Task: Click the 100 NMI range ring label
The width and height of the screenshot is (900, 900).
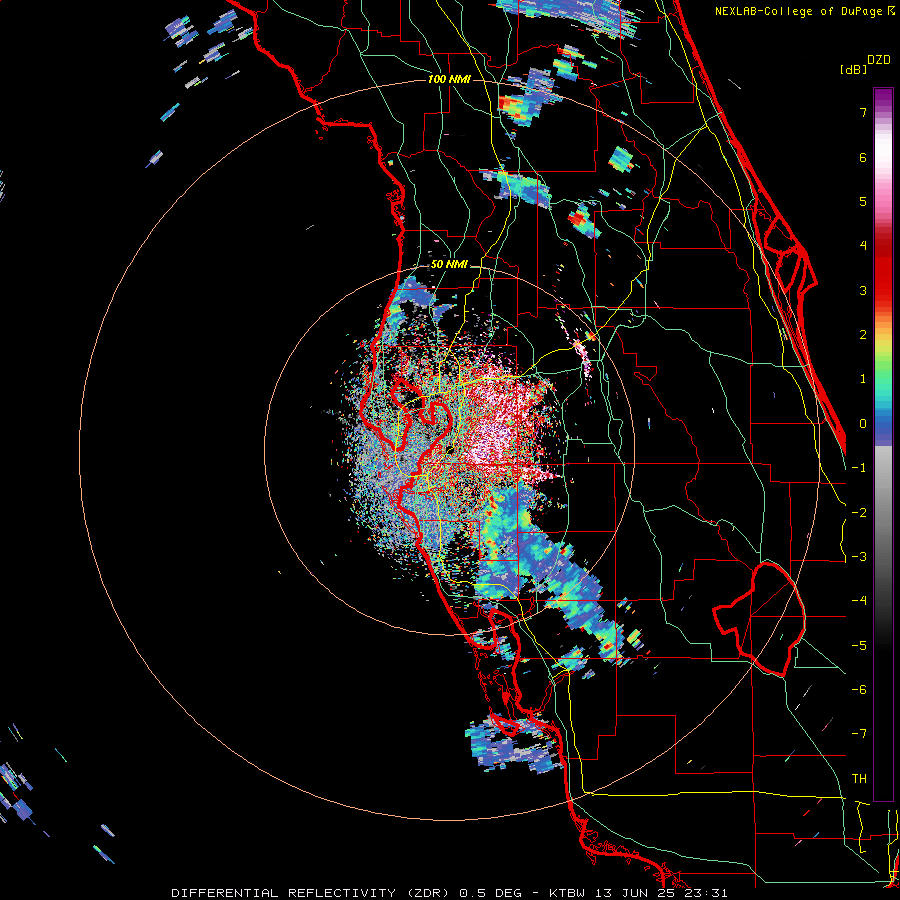Action: tap(449, 79)
